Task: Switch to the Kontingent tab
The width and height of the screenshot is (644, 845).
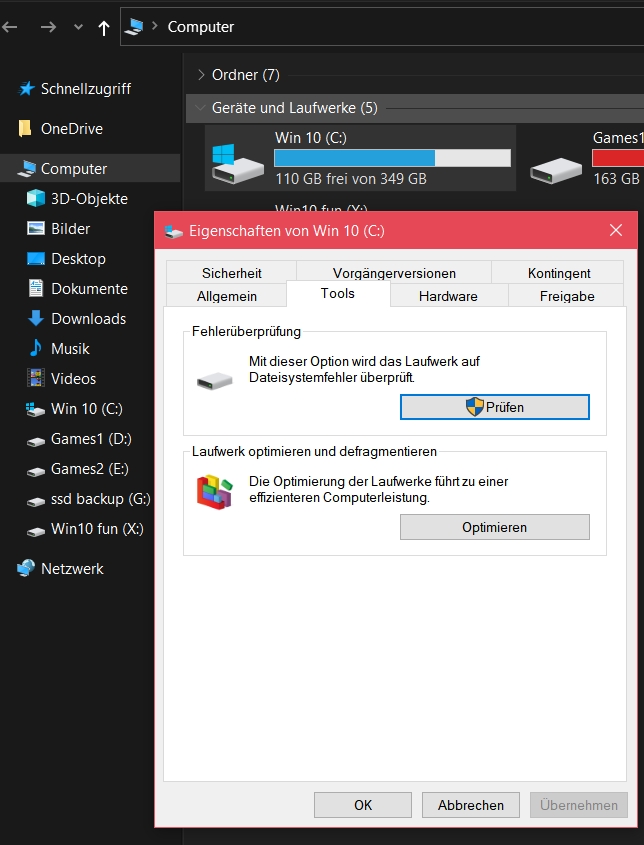Action: pos(559,273)
